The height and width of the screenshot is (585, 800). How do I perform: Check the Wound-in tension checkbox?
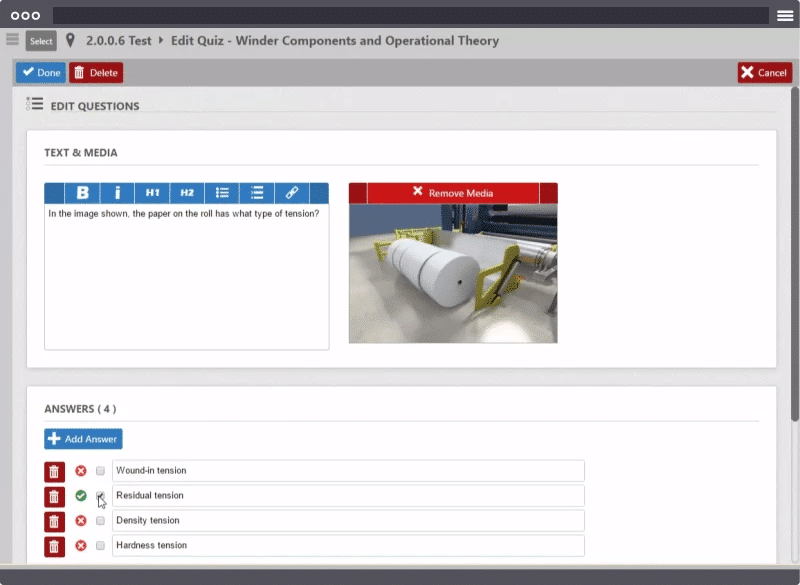click(100, 471)
